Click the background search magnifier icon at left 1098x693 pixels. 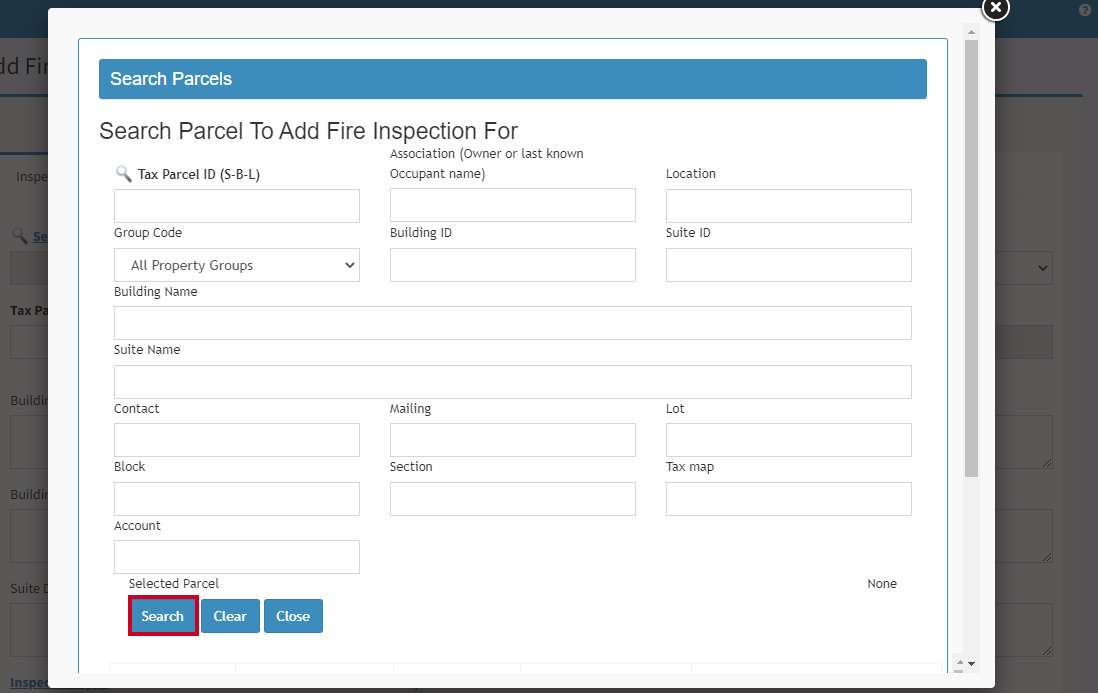20,236
